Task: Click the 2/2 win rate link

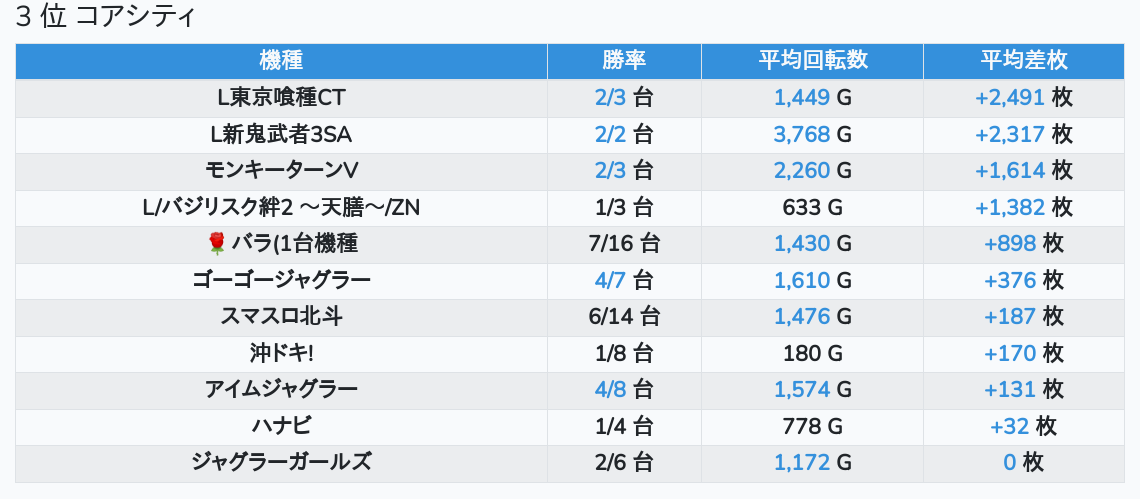Action: (609, 134)
